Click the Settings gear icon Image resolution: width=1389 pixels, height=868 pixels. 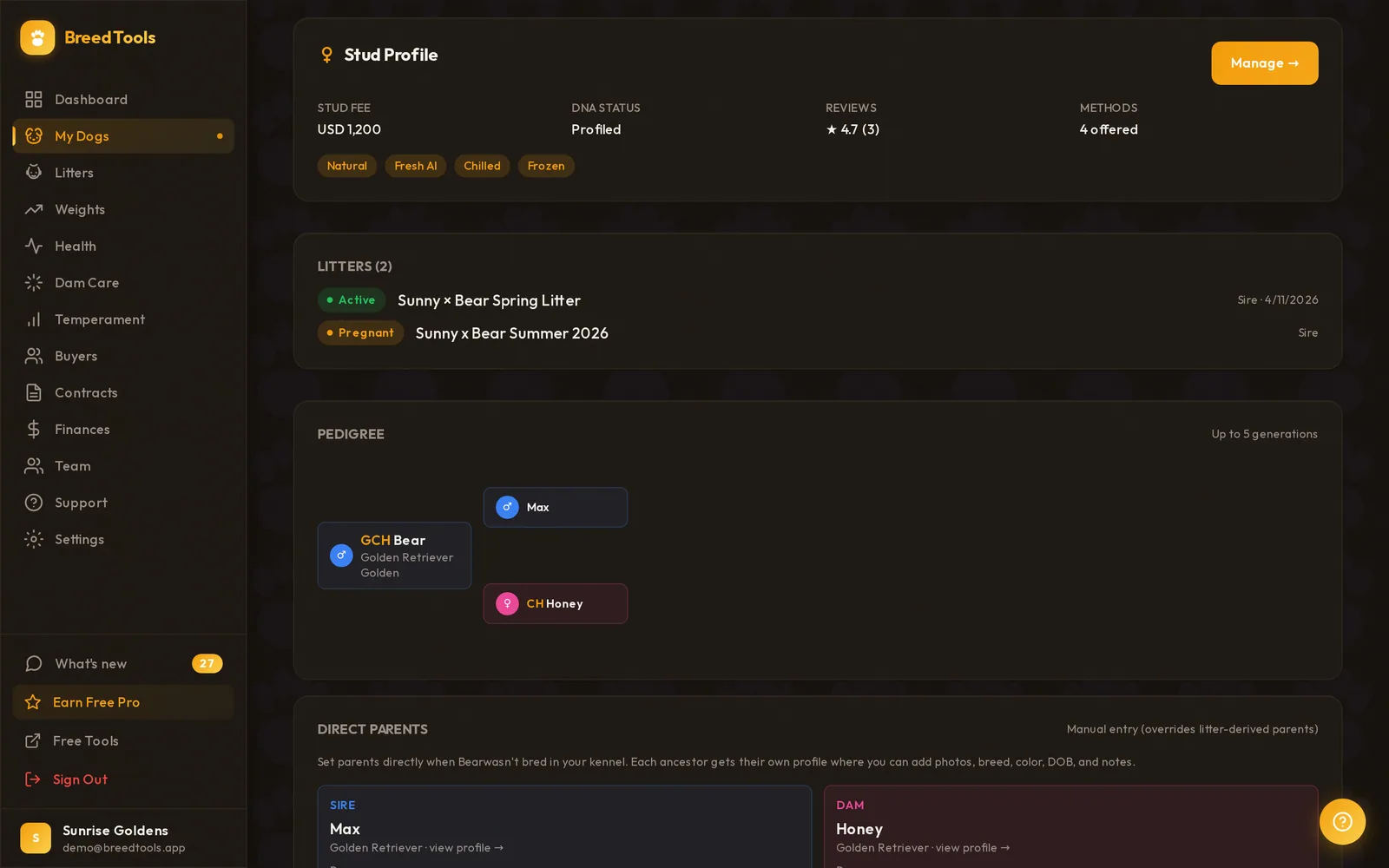[x=34, y=539]
